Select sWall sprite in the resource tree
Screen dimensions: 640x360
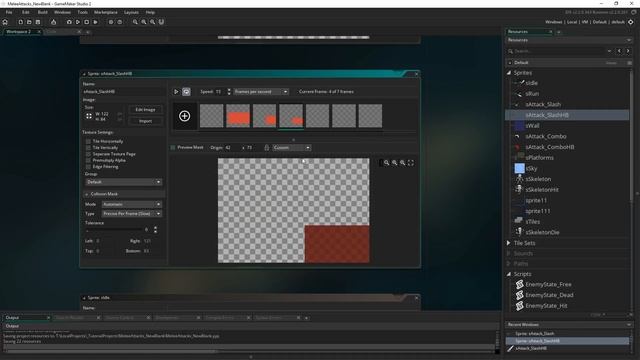532,126
